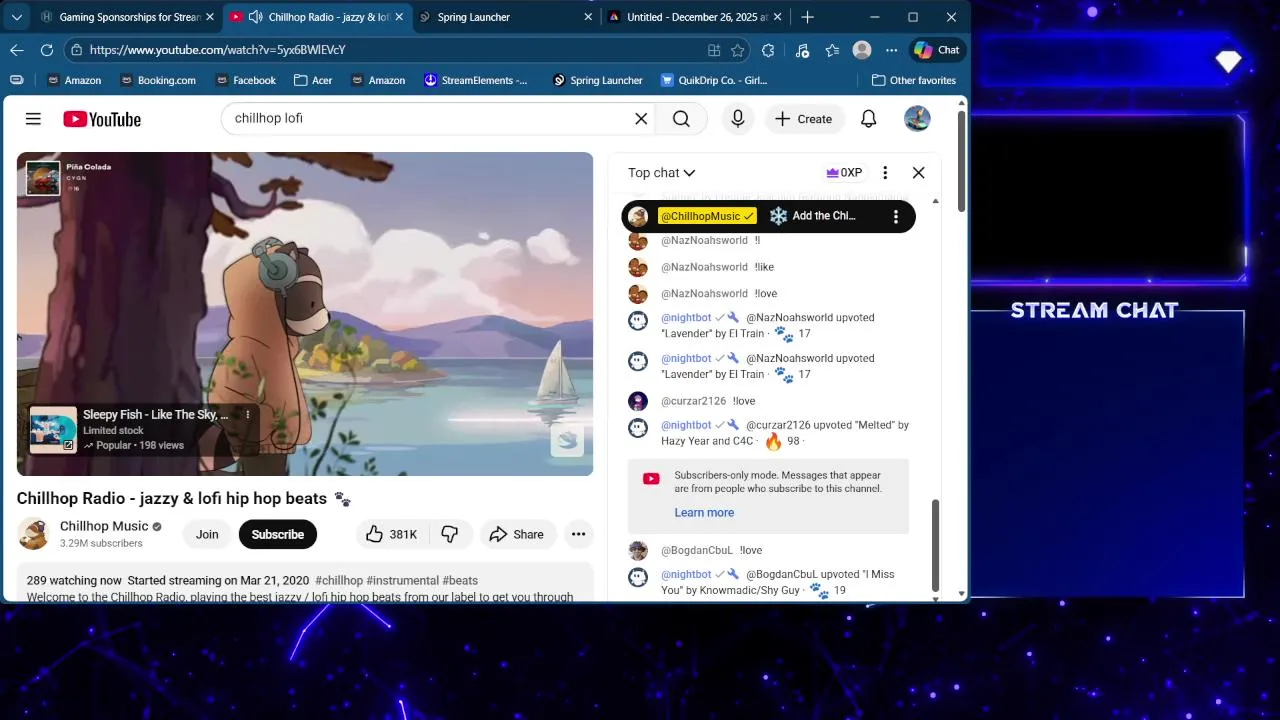Mute audio icon on Chillhop Radio tab
Image resolution: width=1280 pixels, height=720 pixels.
256,17
